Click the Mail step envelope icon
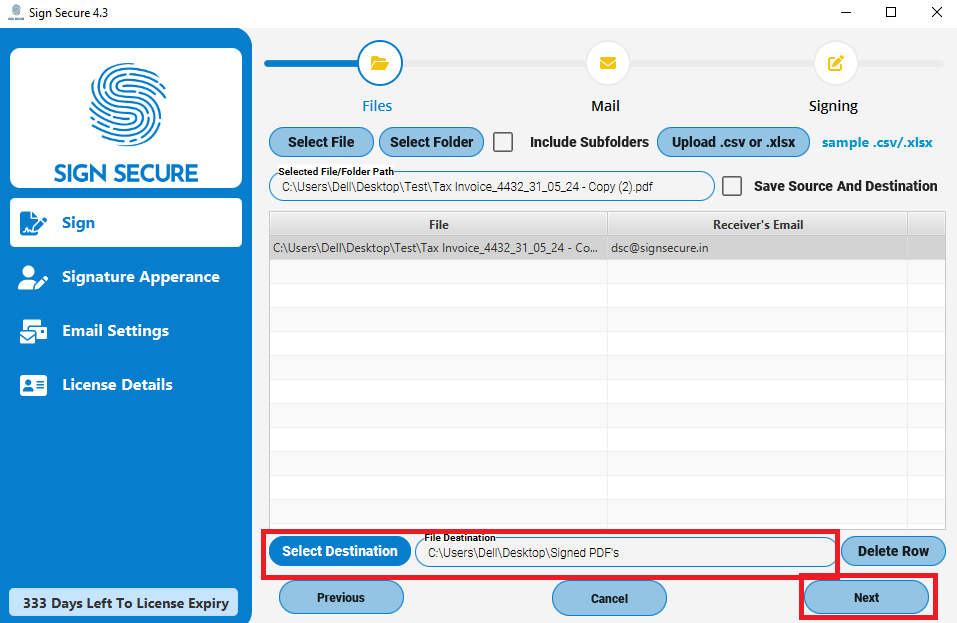 coord(607,63)
